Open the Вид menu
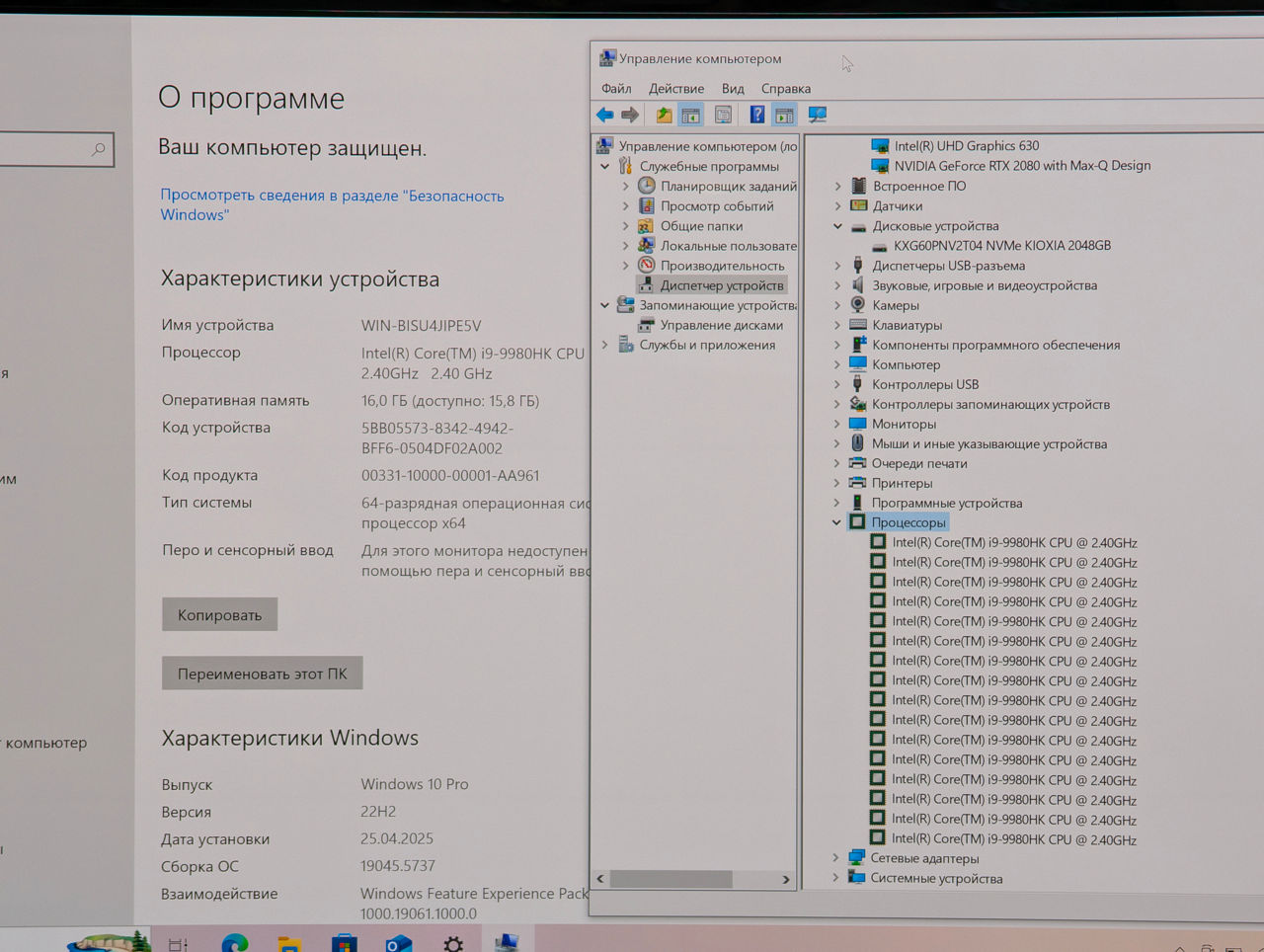 point(733,88)
